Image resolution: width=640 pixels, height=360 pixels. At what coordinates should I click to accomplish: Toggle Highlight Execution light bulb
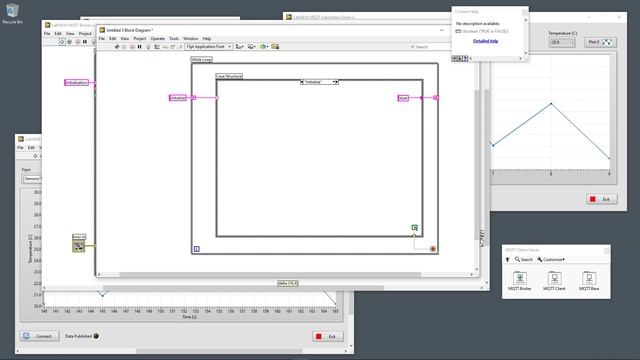coord(149,47)
